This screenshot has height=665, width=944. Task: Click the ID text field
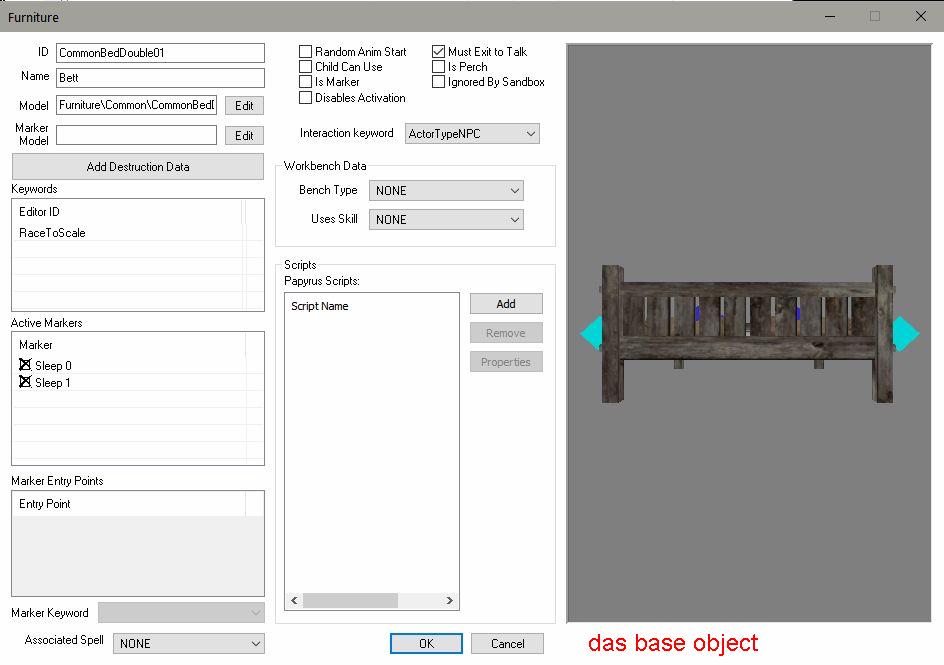160,53
